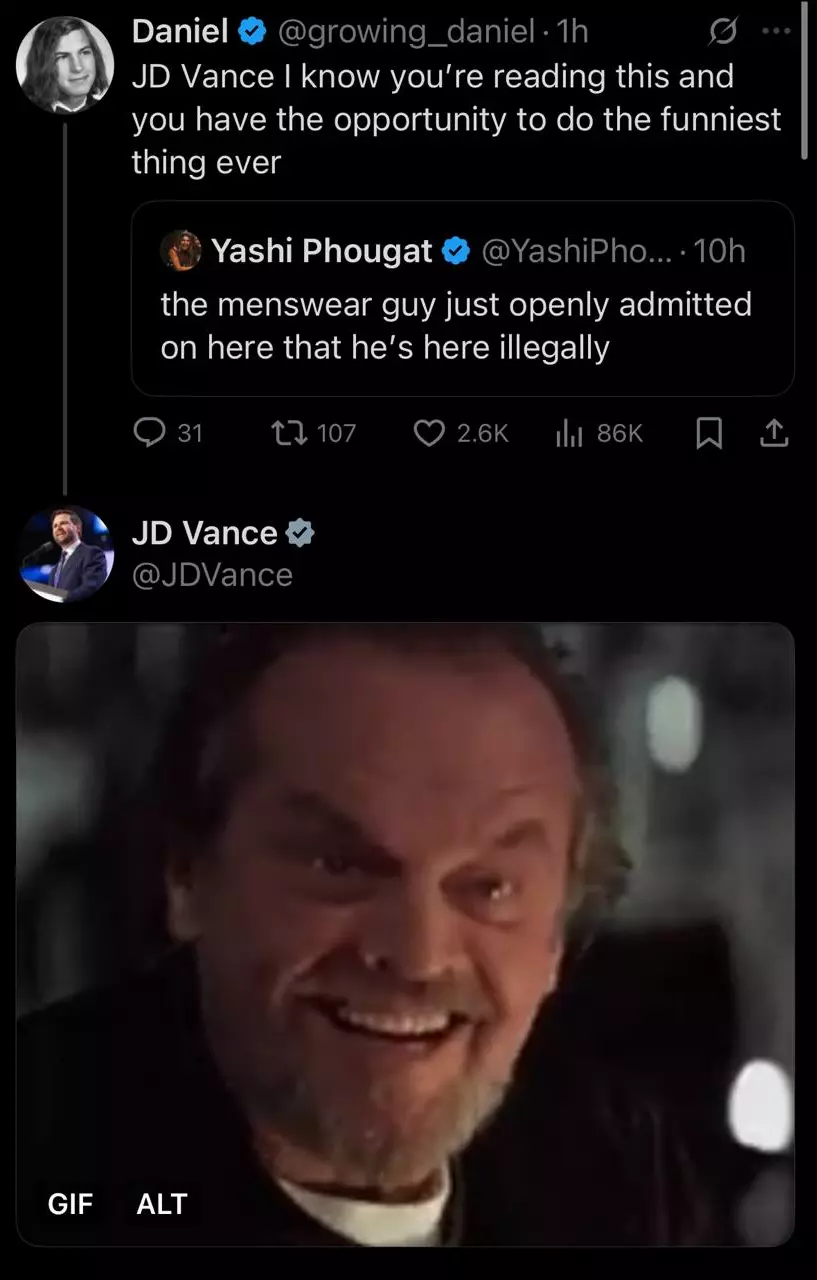The image size is (817, 1280).
Task: View analytics icon showing 86K views
Action: point(568,432)
